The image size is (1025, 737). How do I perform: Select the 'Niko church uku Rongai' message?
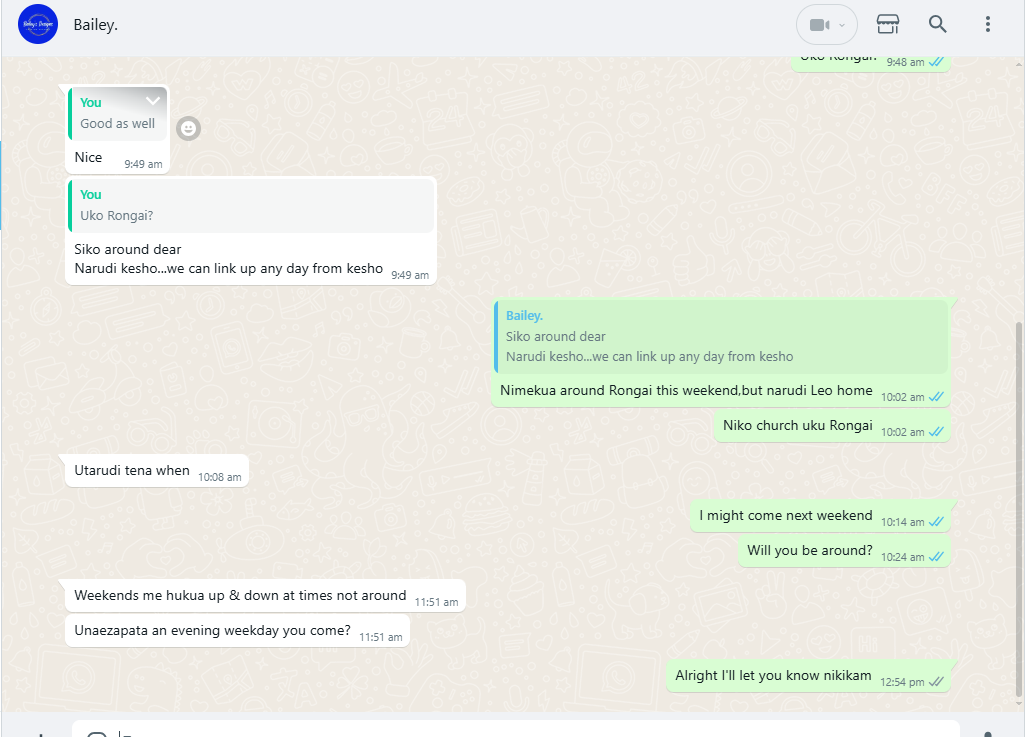click(x=832, y=426)
